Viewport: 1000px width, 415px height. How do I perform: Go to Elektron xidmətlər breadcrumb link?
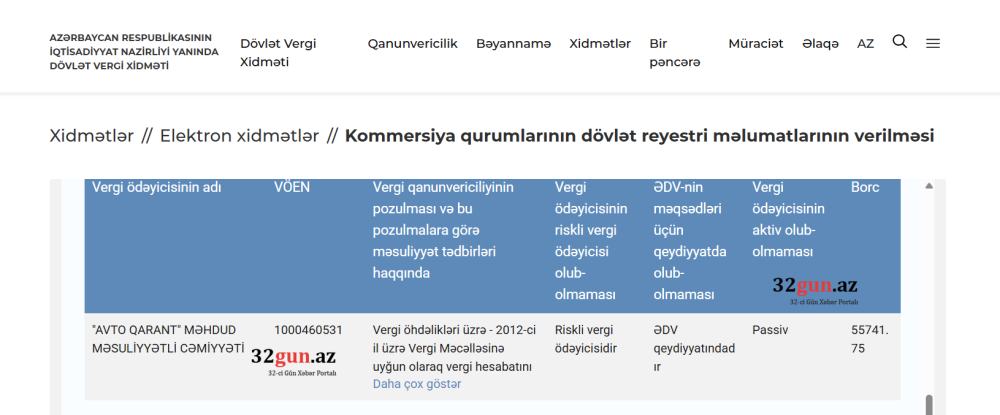pyautogui.click(x=239, y=136)
